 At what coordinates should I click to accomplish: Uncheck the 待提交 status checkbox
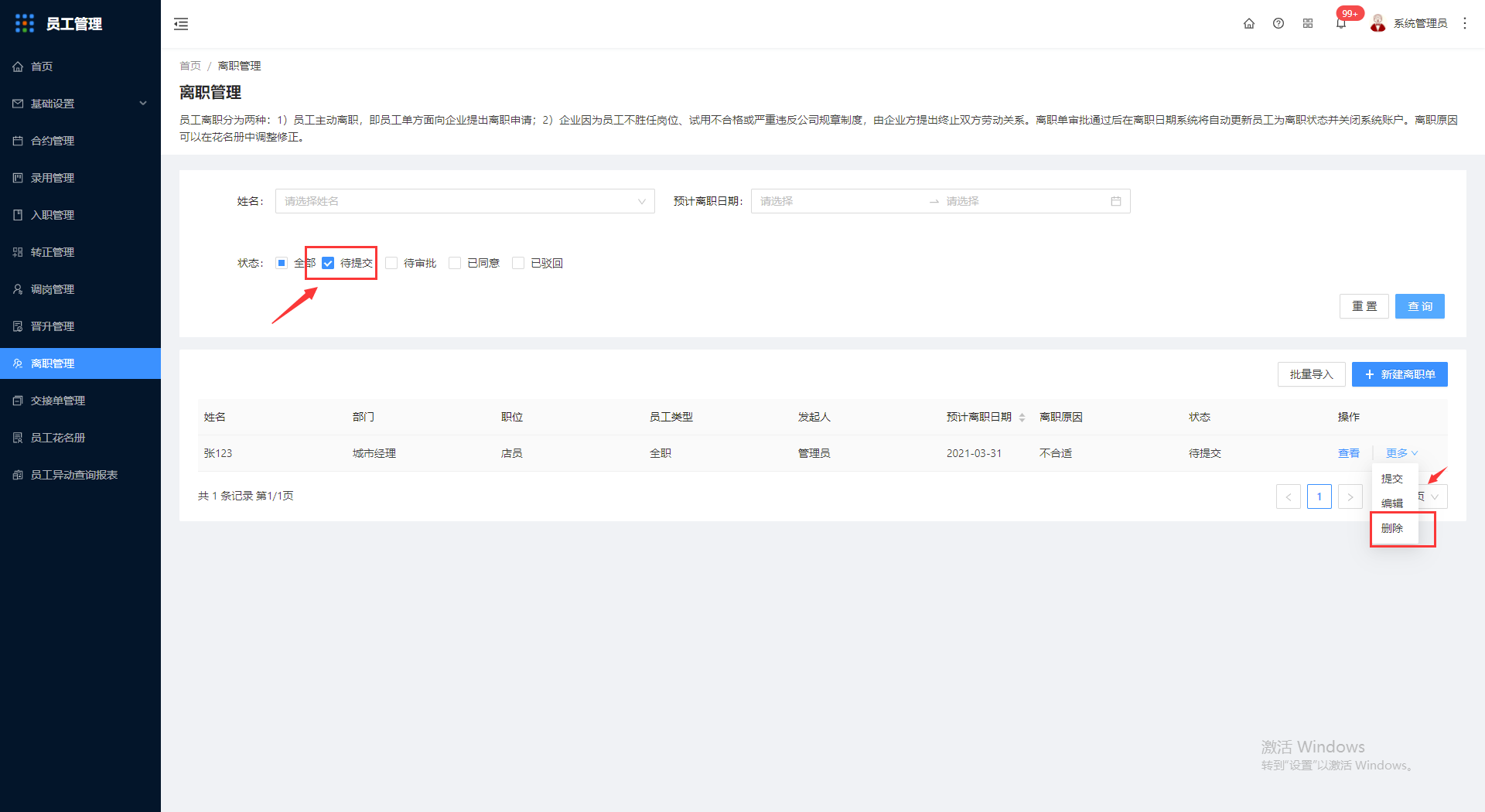328,263
